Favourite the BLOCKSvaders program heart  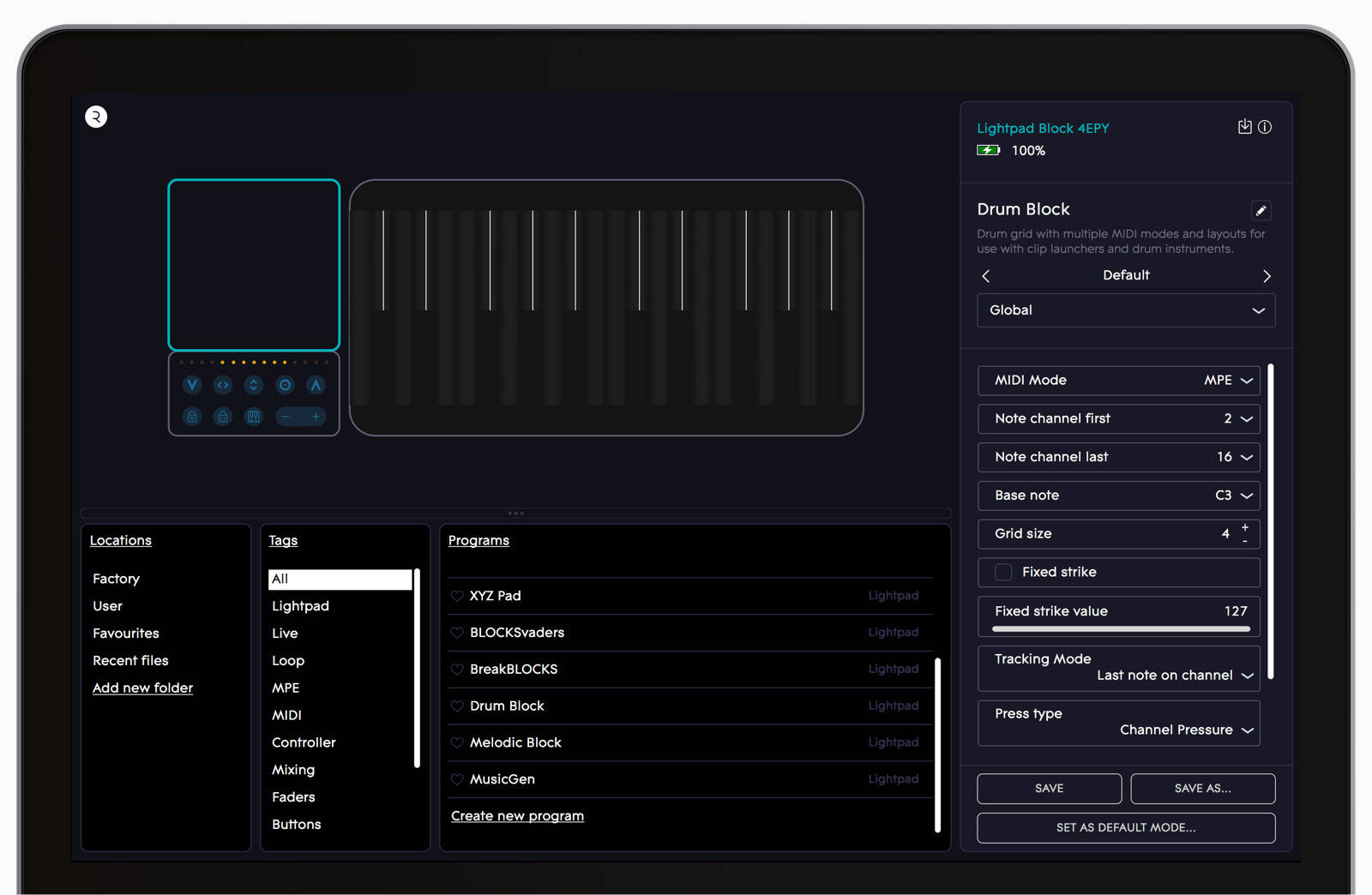click(457, 633)
